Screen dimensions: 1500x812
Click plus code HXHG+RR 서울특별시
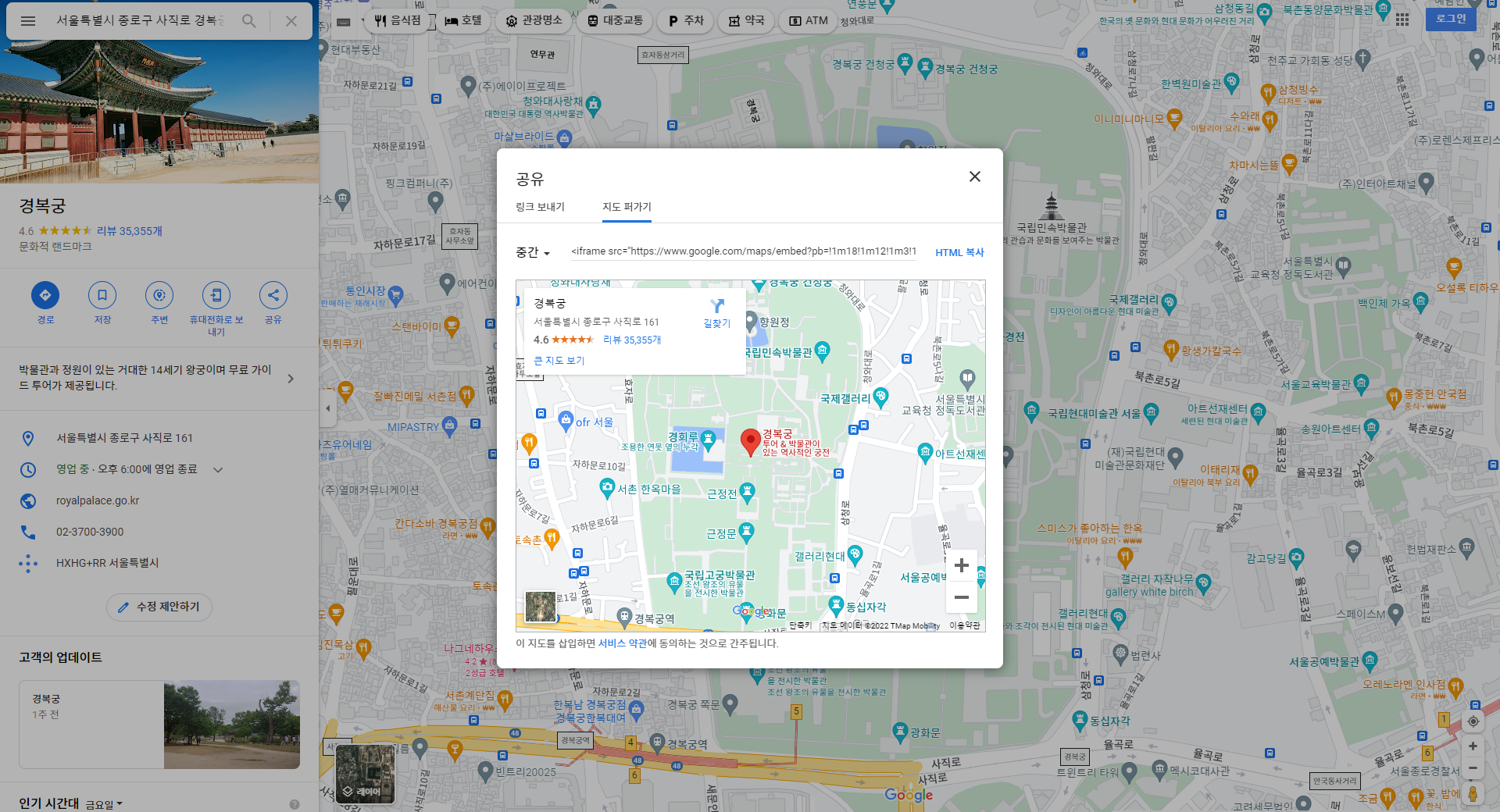point(107,563)
